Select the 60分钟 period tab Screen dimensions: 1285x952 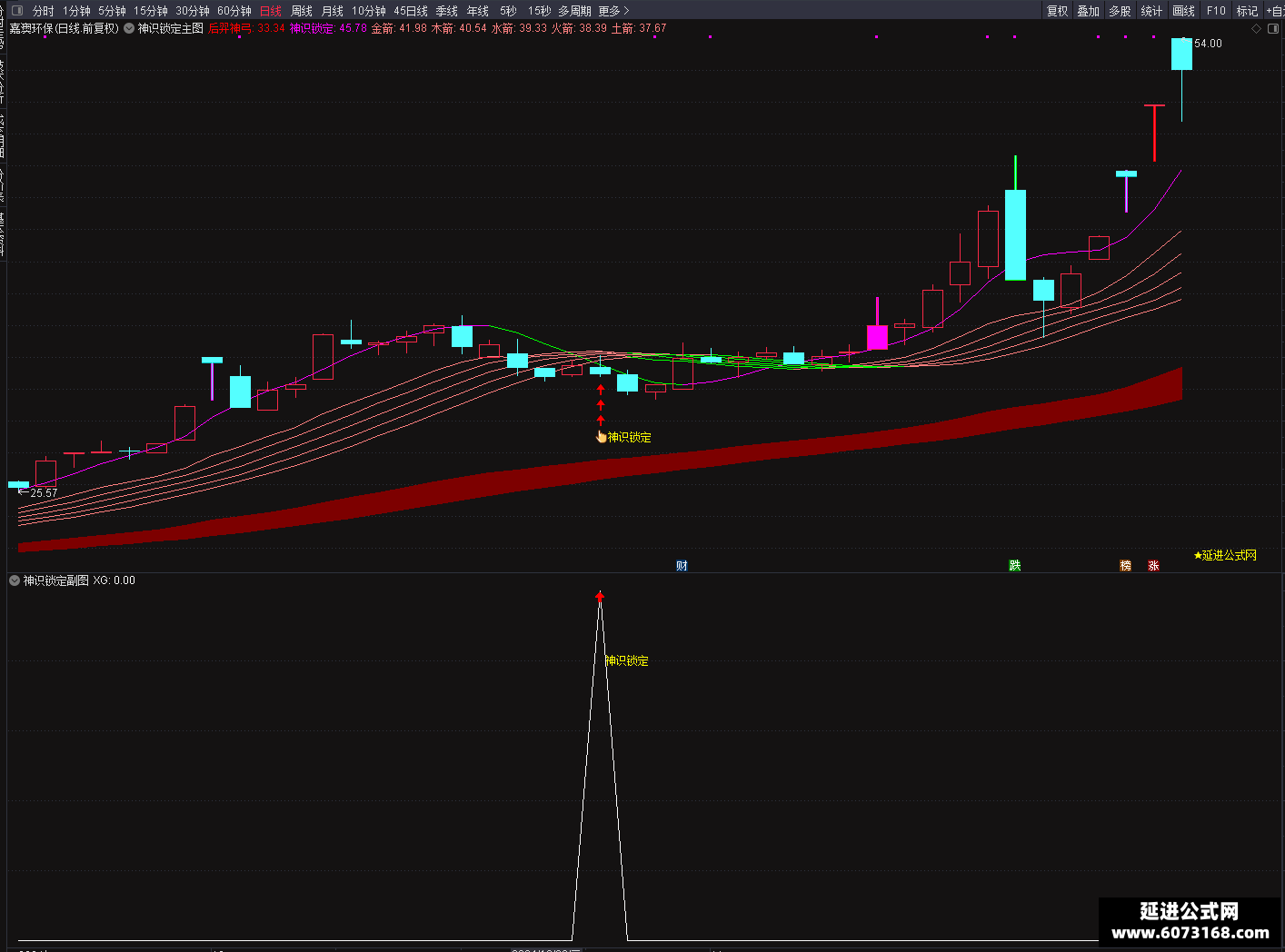pyautogui.click(x=234, y=11)
